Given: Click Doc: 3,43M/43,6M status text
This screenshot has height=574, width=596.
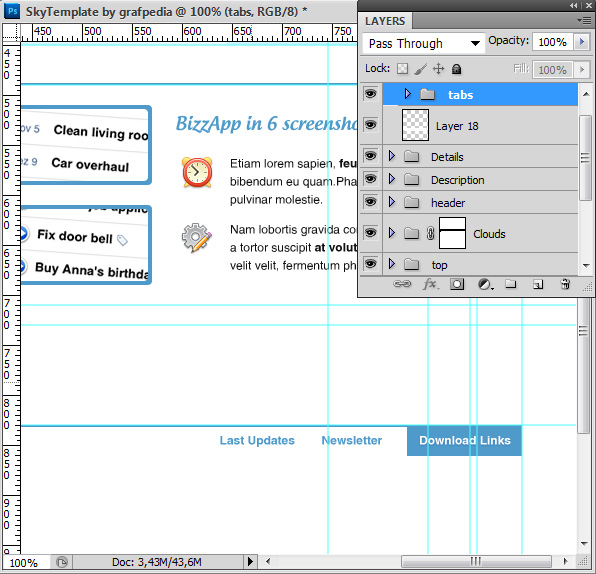Looking at the screenshot, I should [x=157, y=562].
